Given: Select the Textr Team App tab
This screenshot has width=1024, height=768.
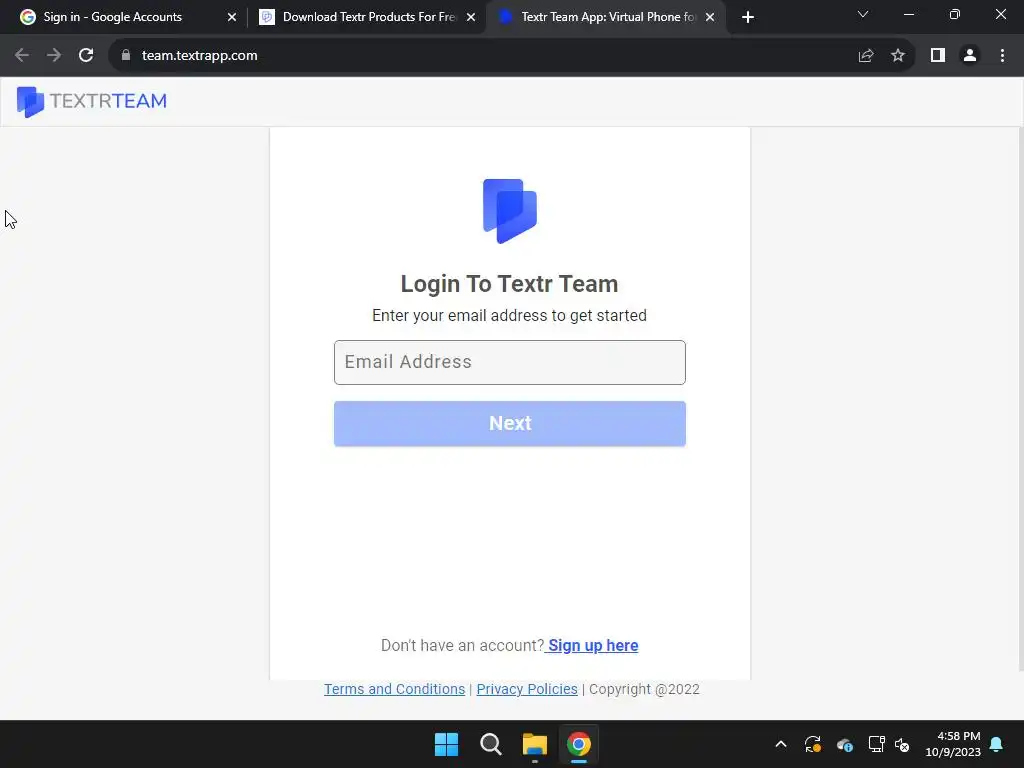Looking at the screenshot, I should [604, 17].
